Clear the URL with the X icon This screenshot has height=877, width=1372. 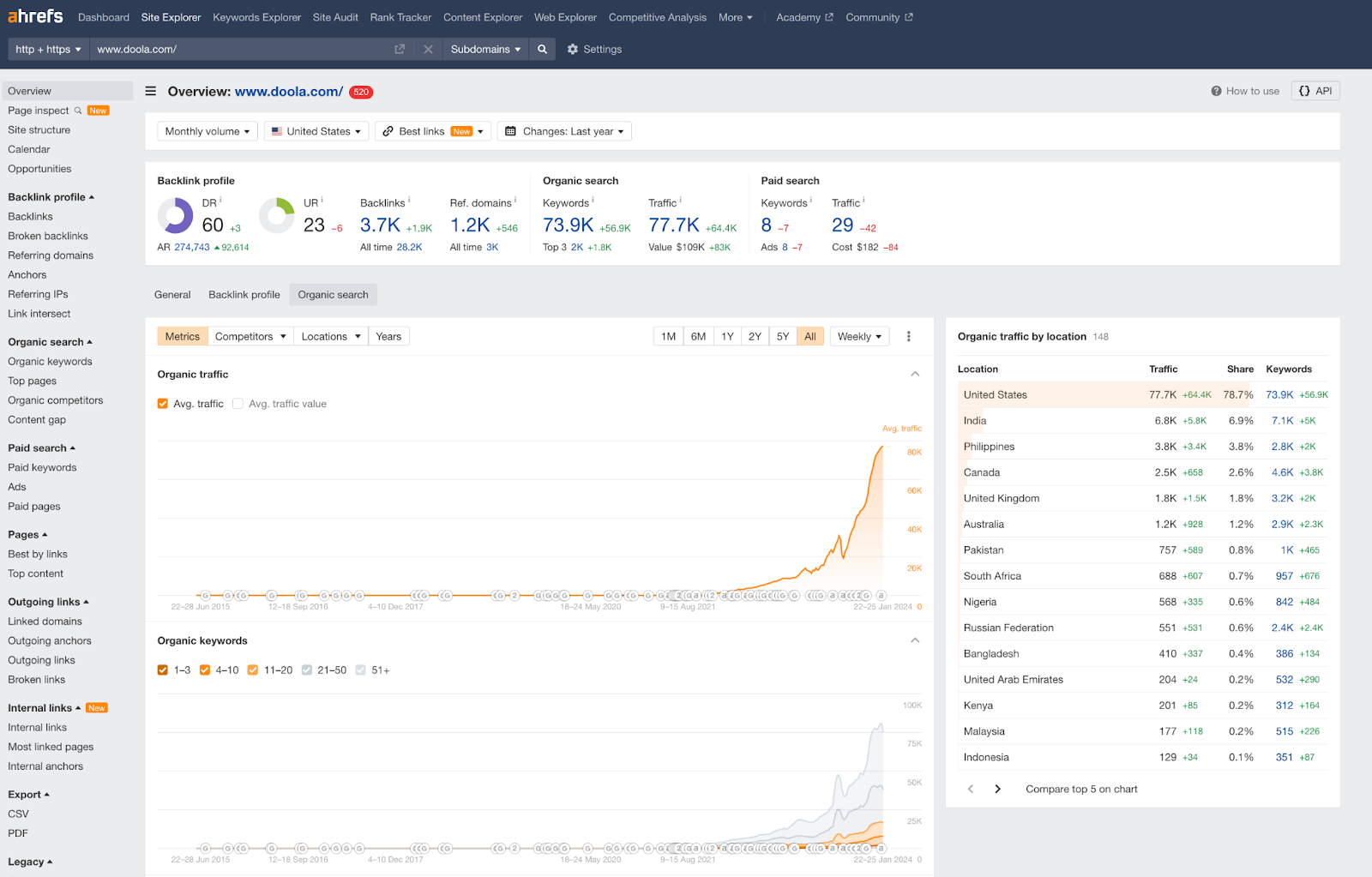point(428,49)
